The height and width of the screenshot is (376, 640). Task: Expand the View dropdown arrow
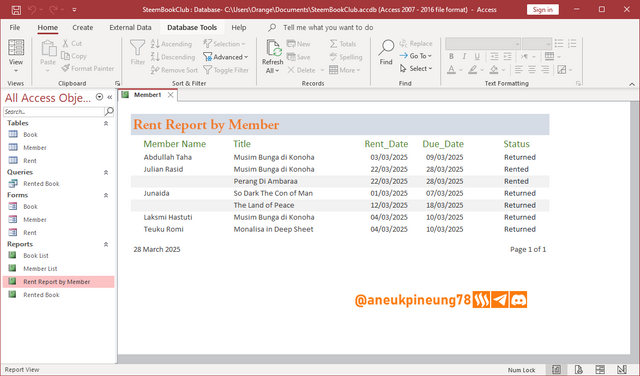[16, 71]
